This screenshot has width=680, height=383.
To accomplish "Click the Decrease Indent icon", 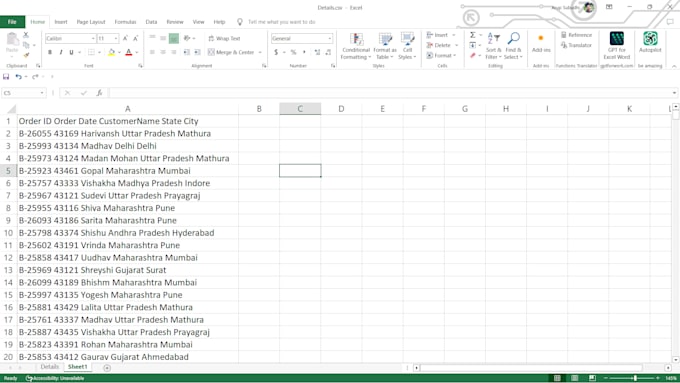I will click(186, 52).
